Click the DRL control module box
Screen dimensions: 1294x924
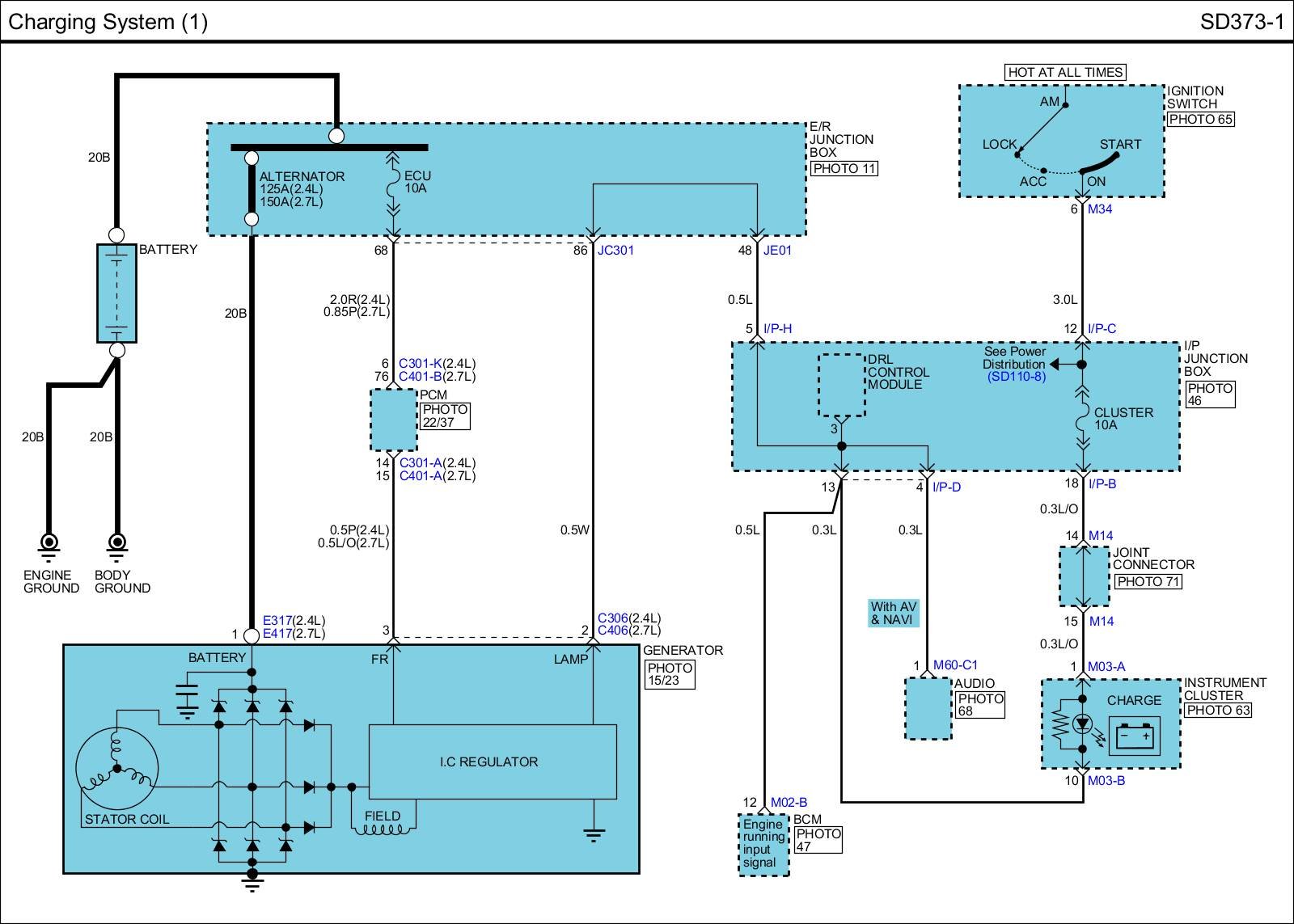(x=841, y=385)
